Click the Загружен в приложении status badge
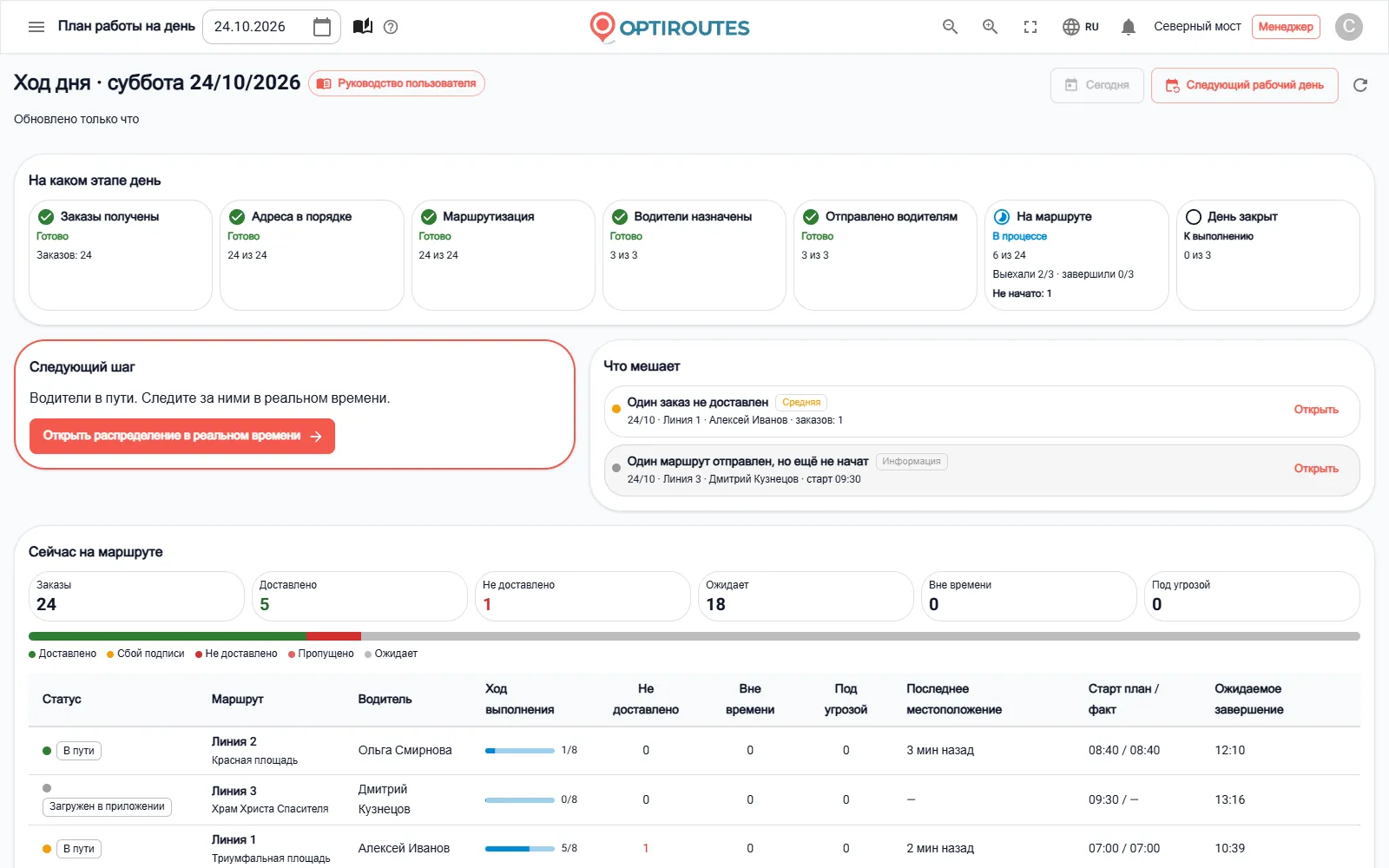The width and height of the screenshot is (1389, 868). coord(107,807)
